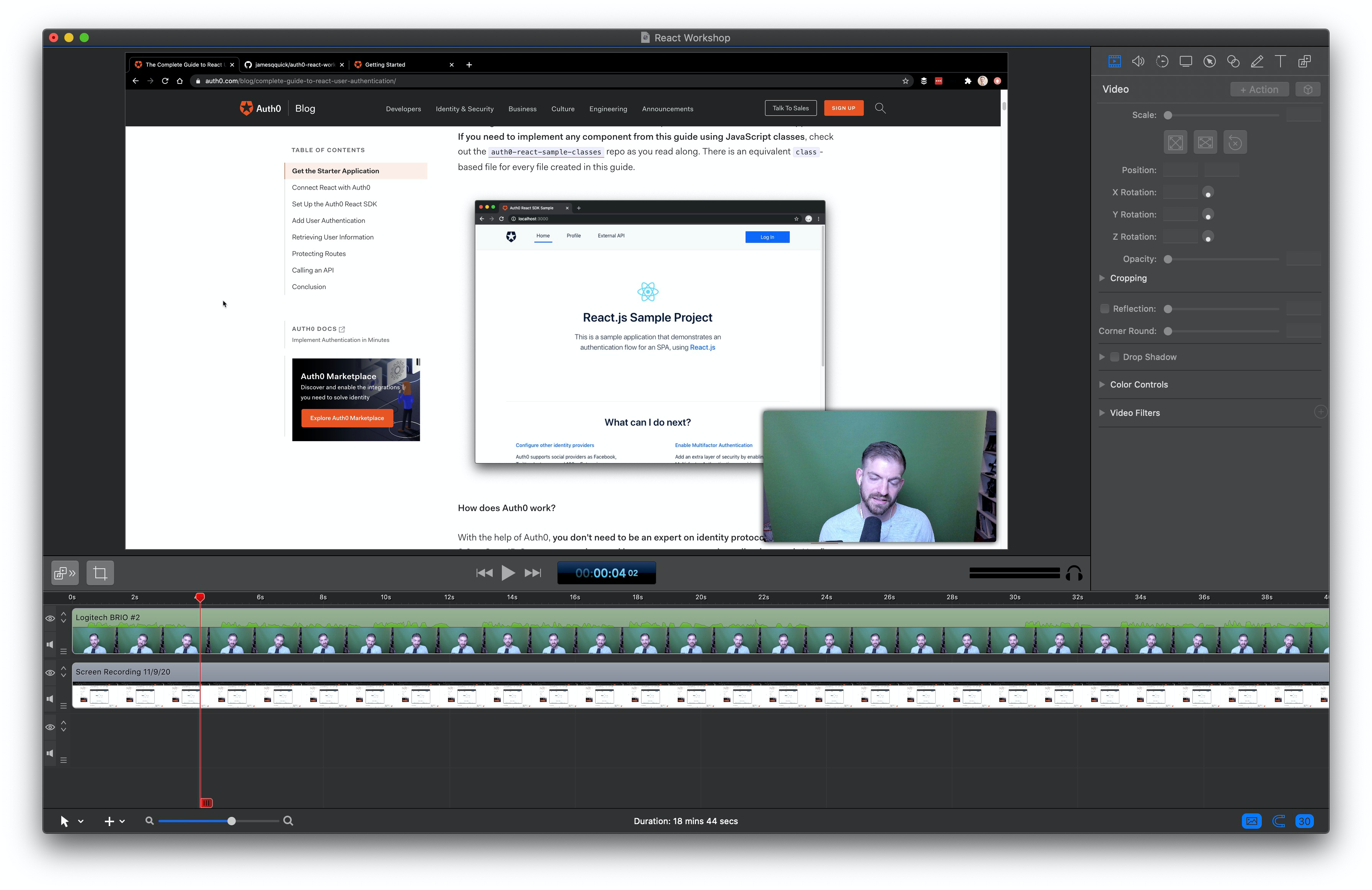Open the pointer tool dropdown chevron
The height and width of the screenshot is (890, 1372).
(81, 821)
